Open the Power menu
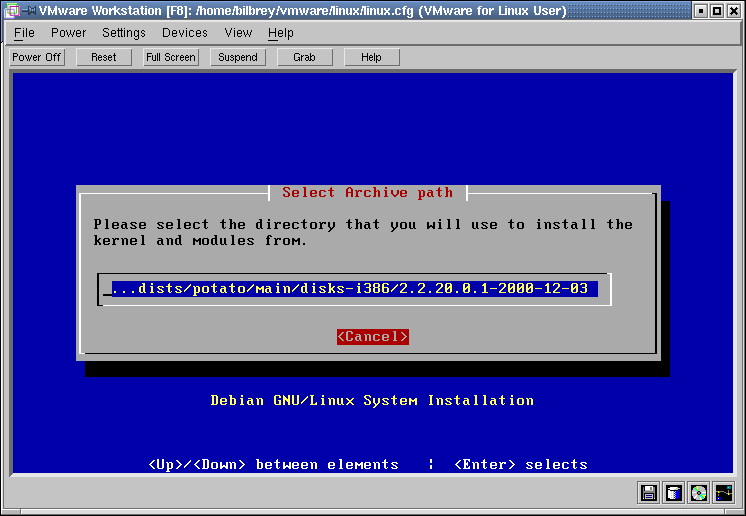 pos(68,33)
